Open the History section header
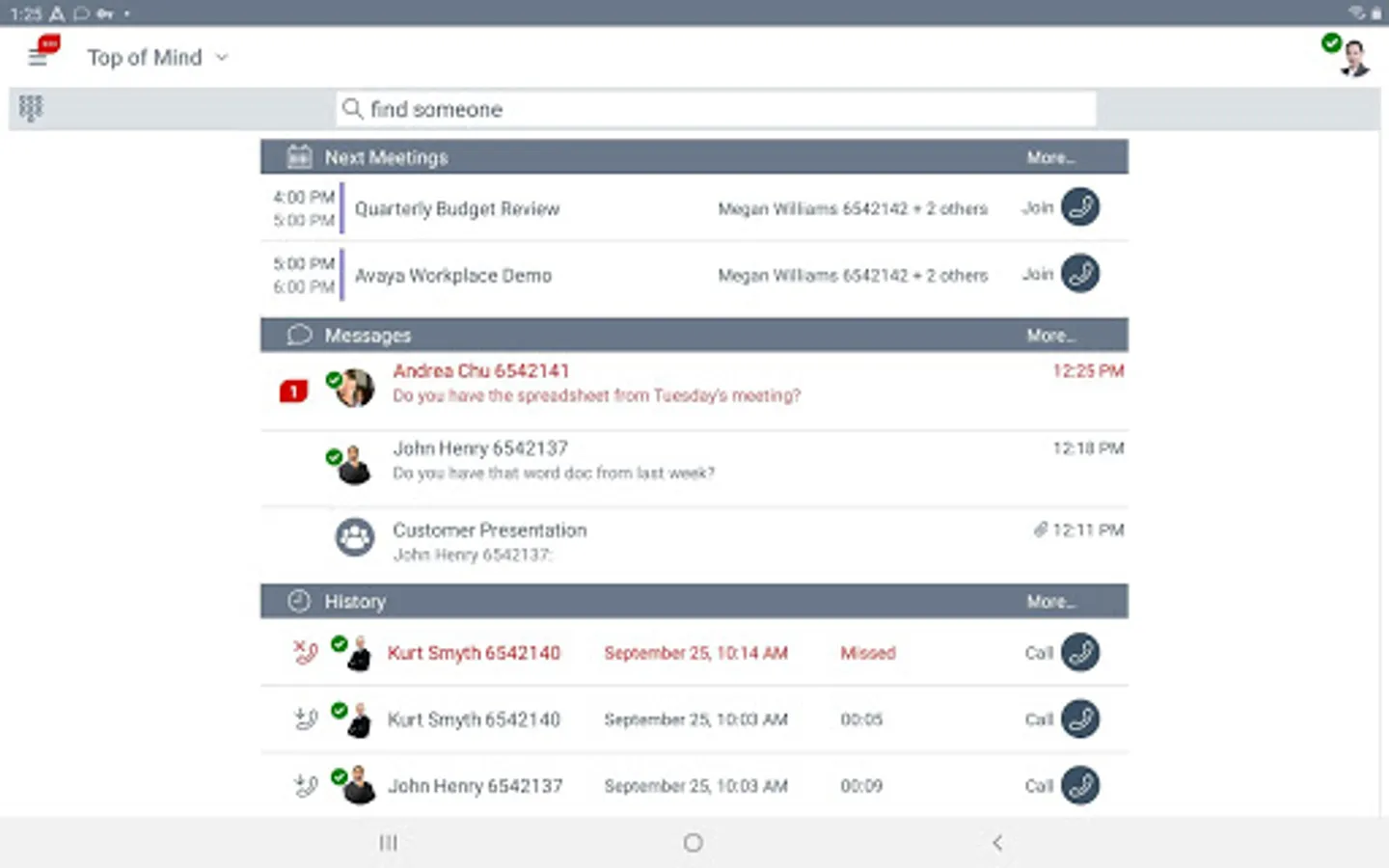Viewport: 1389px width, 868px height. 694,601
